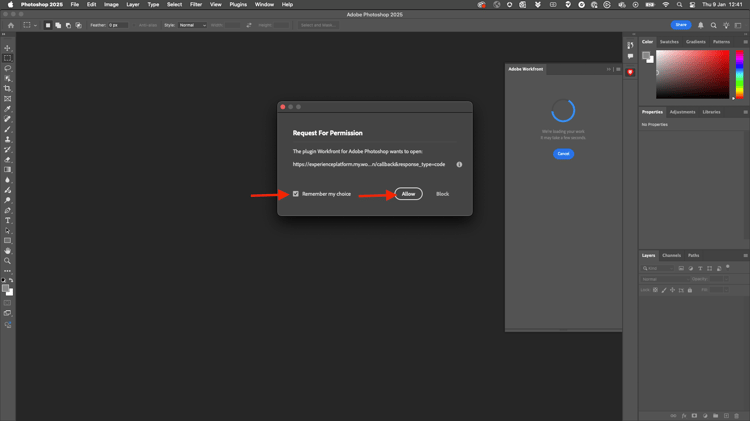This screenshot has height=421, width=750.
Task: Go to Photoshop Home screen icon
Action: point(11,25)
